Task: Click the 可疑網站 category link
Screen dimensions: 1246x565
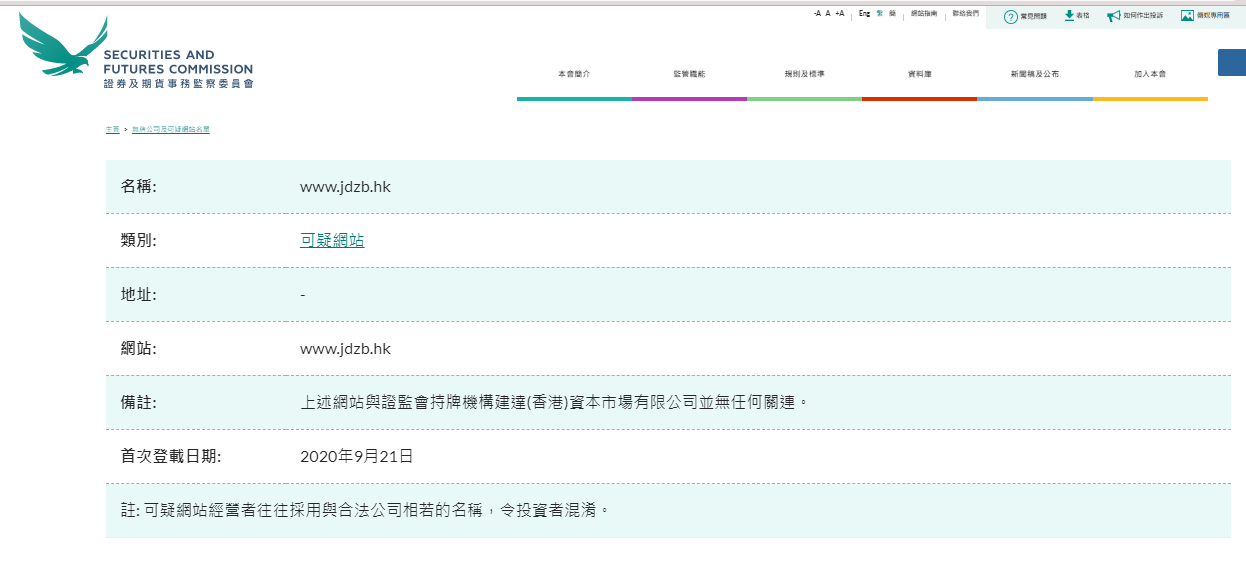Action: click(332, 240)
